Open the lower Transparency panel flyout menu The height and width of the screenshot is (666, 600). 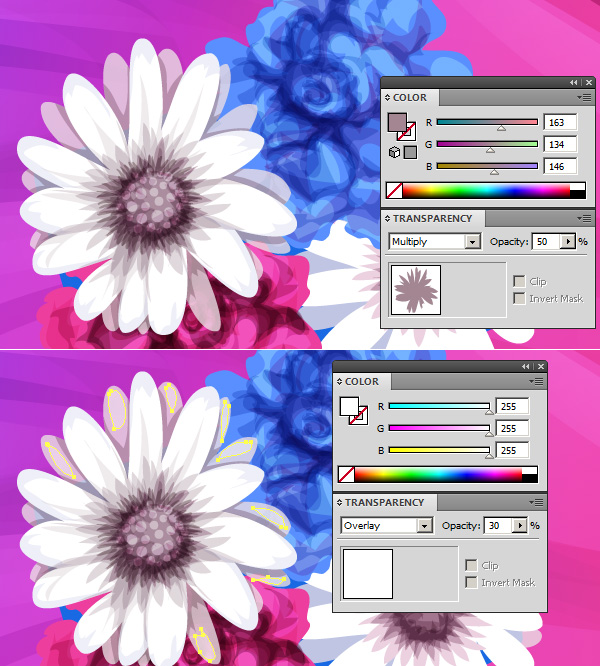(538, 502)
